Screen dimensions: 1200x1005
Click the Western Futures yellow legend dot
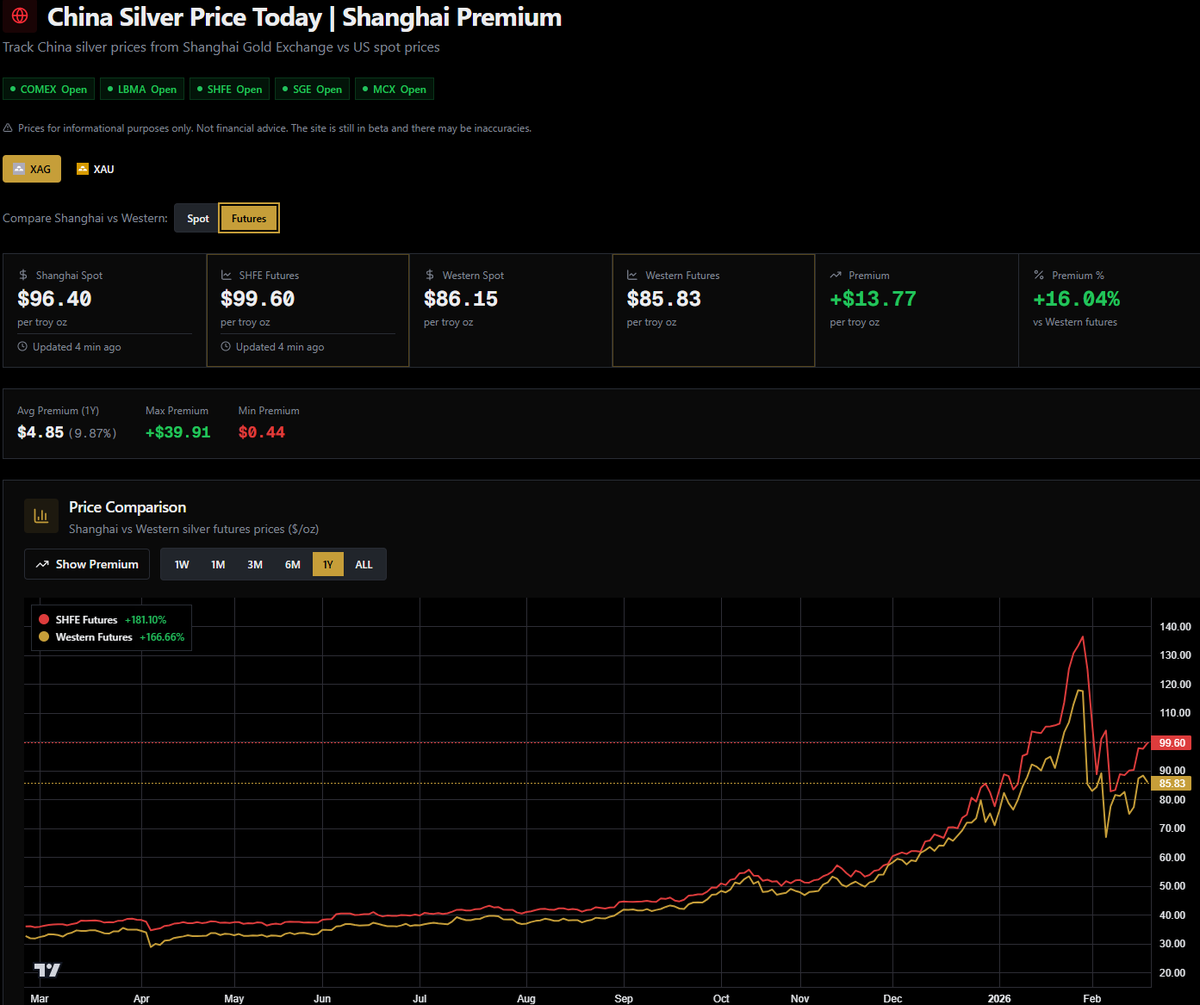pos(43,637)
